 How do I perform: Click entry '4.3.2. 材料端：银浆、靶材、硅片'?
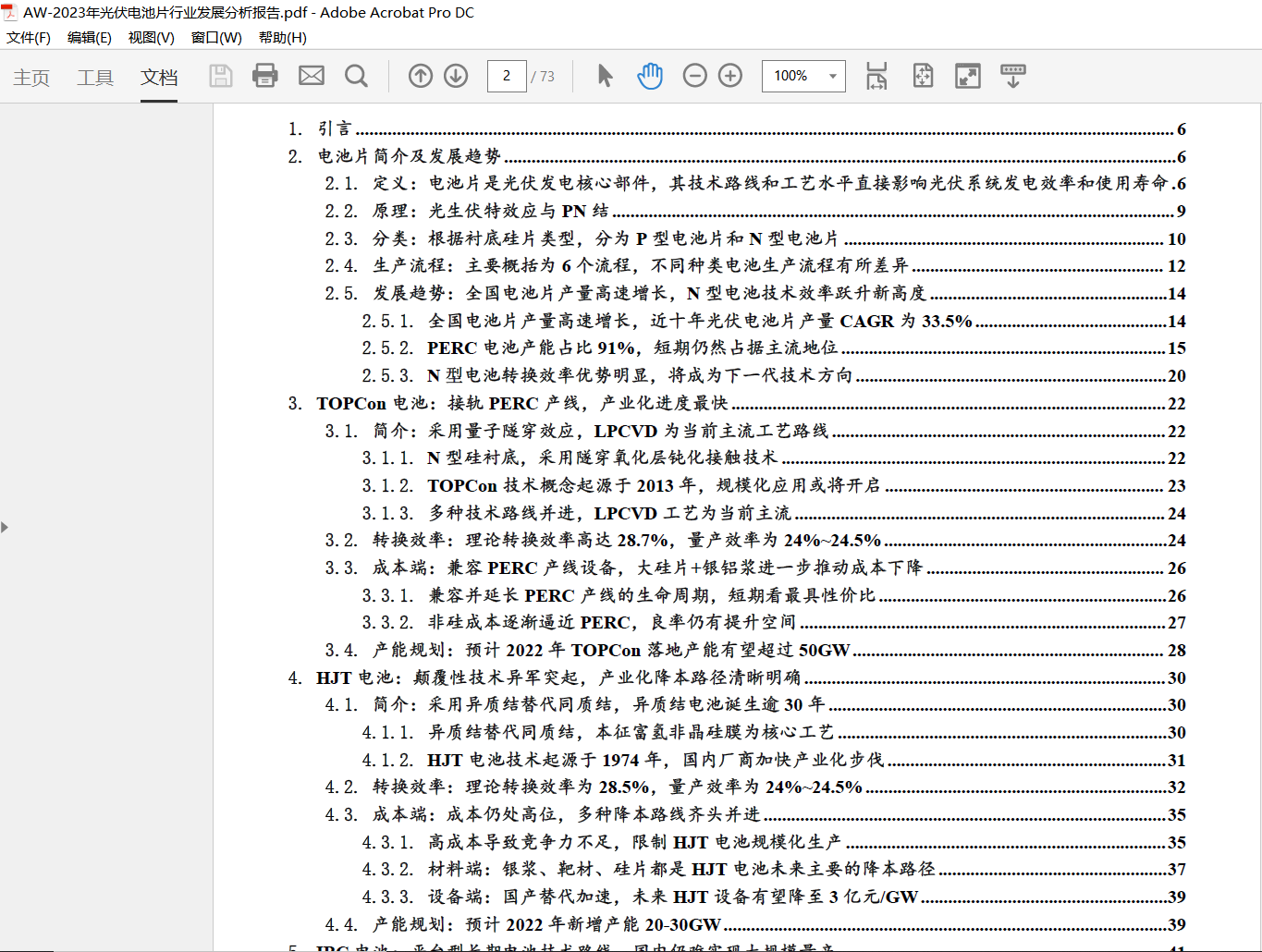tap(774, 869)
